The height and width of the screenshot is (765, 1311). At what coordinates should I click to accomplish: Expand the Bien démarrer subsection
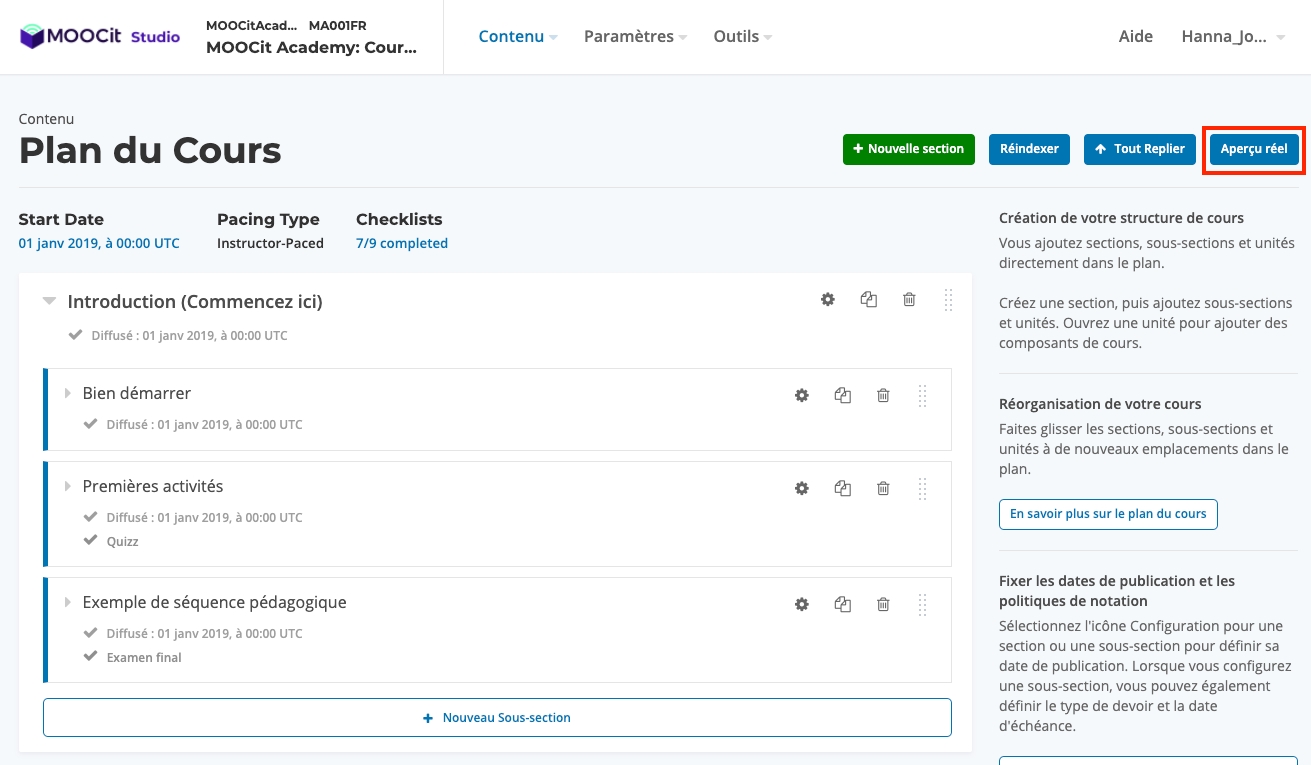tap(68, 393)
